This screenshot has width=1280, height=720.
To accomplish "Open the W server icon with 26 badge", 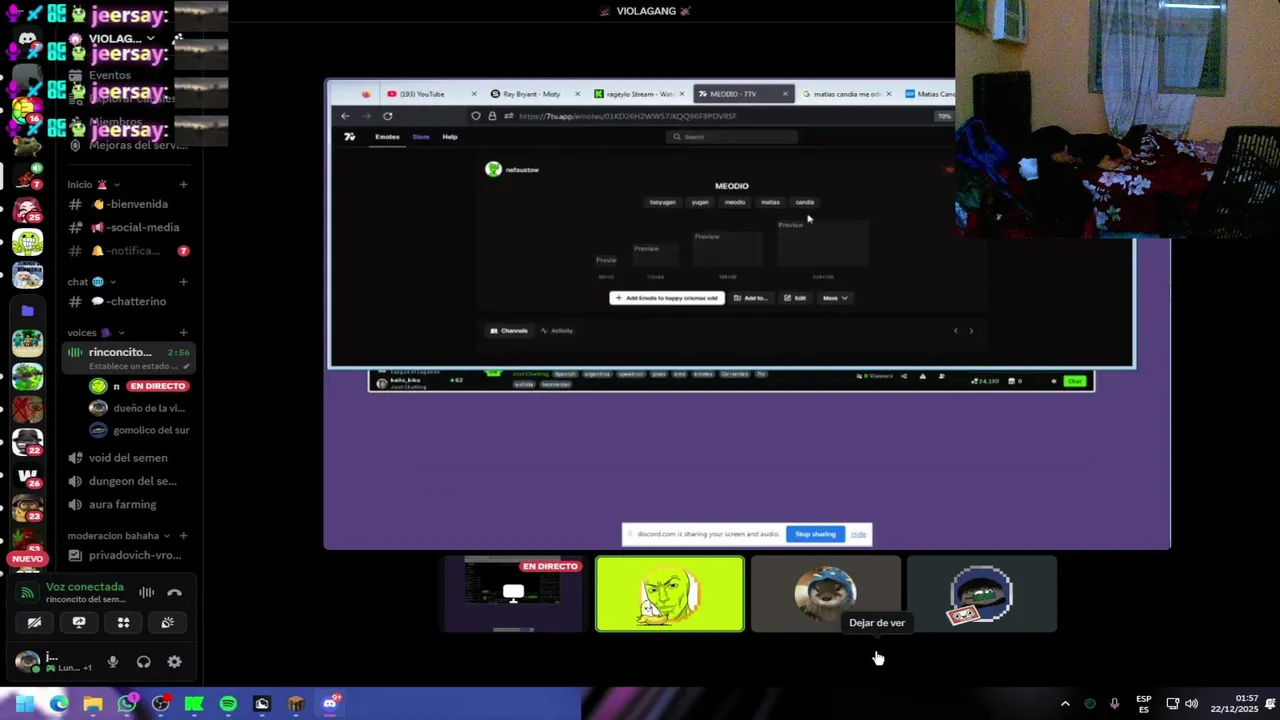I will 27,476.
